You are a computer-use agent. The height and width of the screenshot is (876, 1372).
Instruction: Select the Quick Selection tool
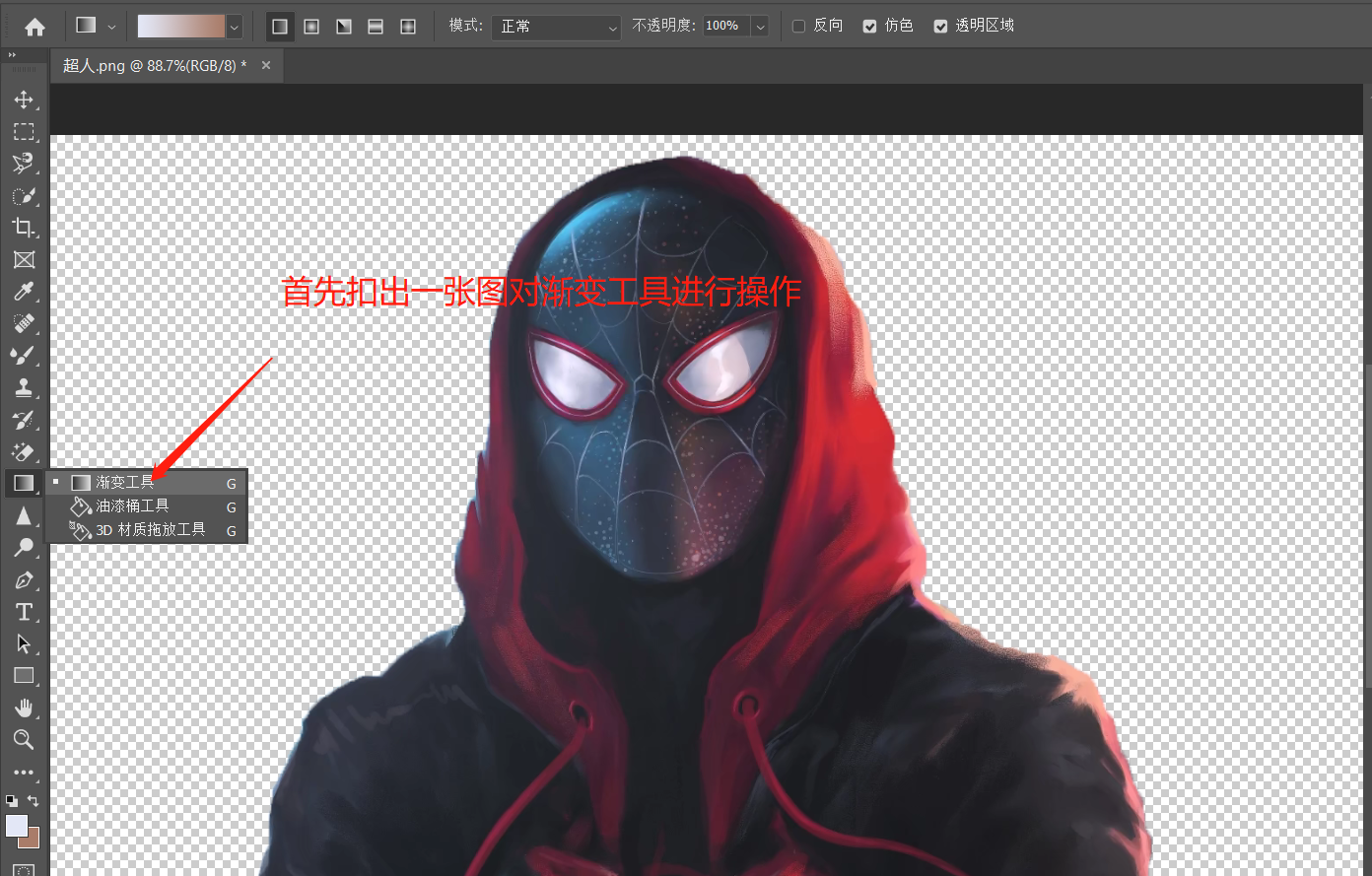[x=24, y=196]
